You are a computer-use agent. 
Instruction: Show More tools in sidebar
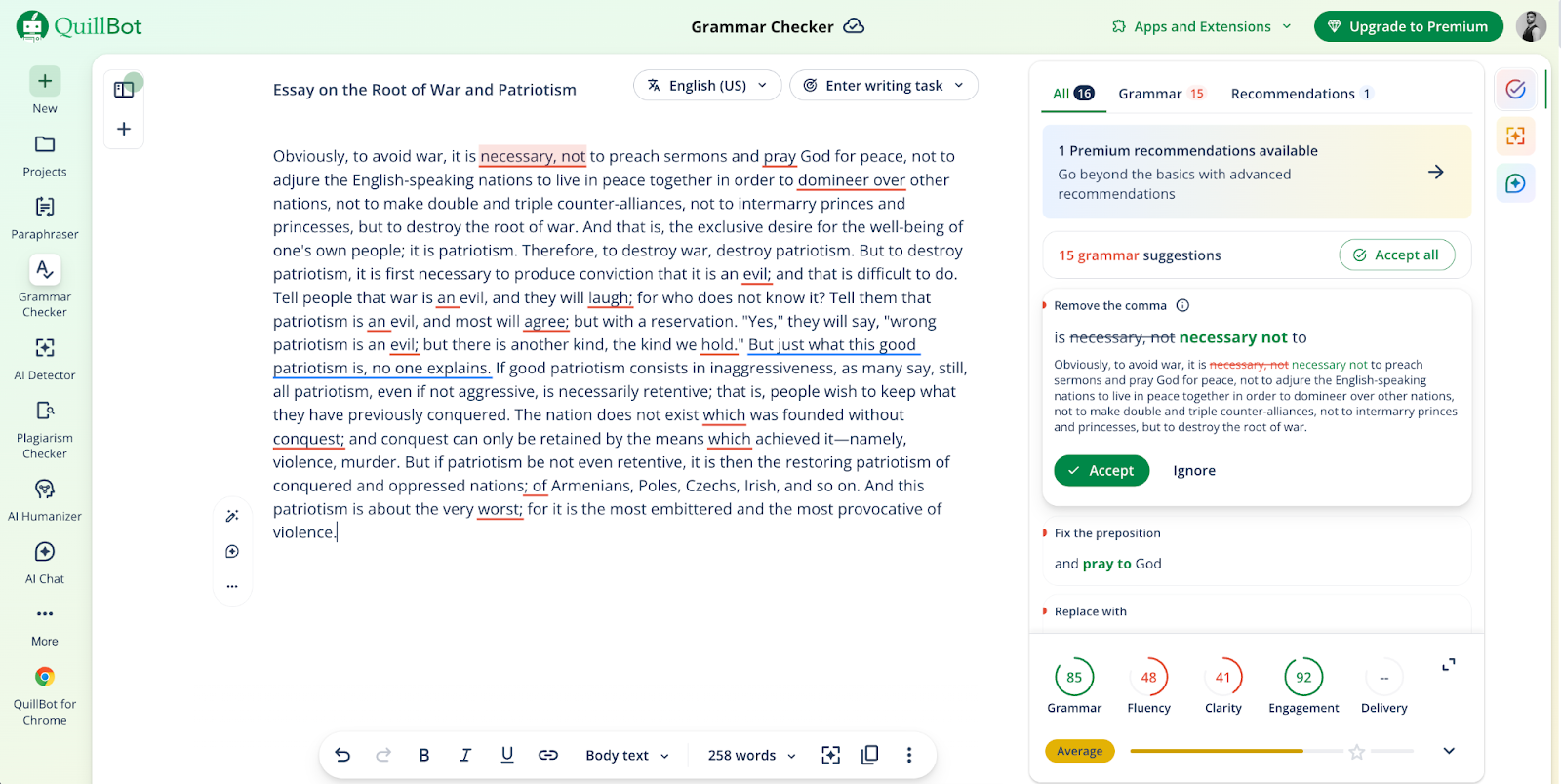(x=45, y=625)
